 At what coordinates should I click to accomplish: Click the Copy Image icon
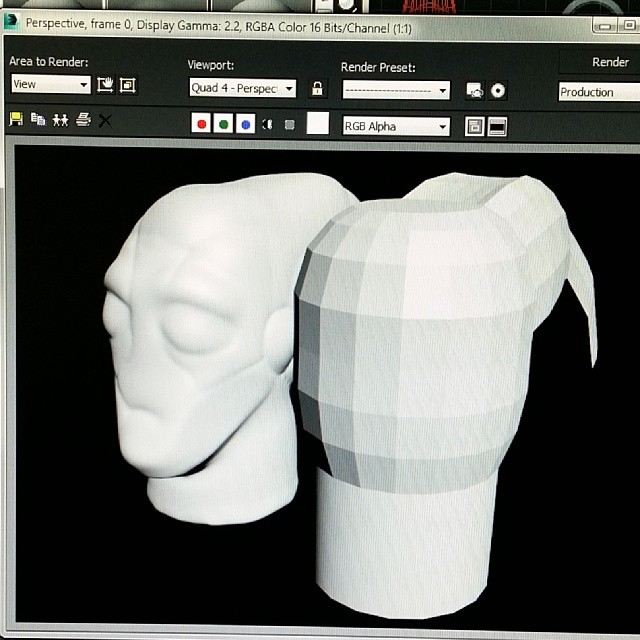(x=38, y=120)
